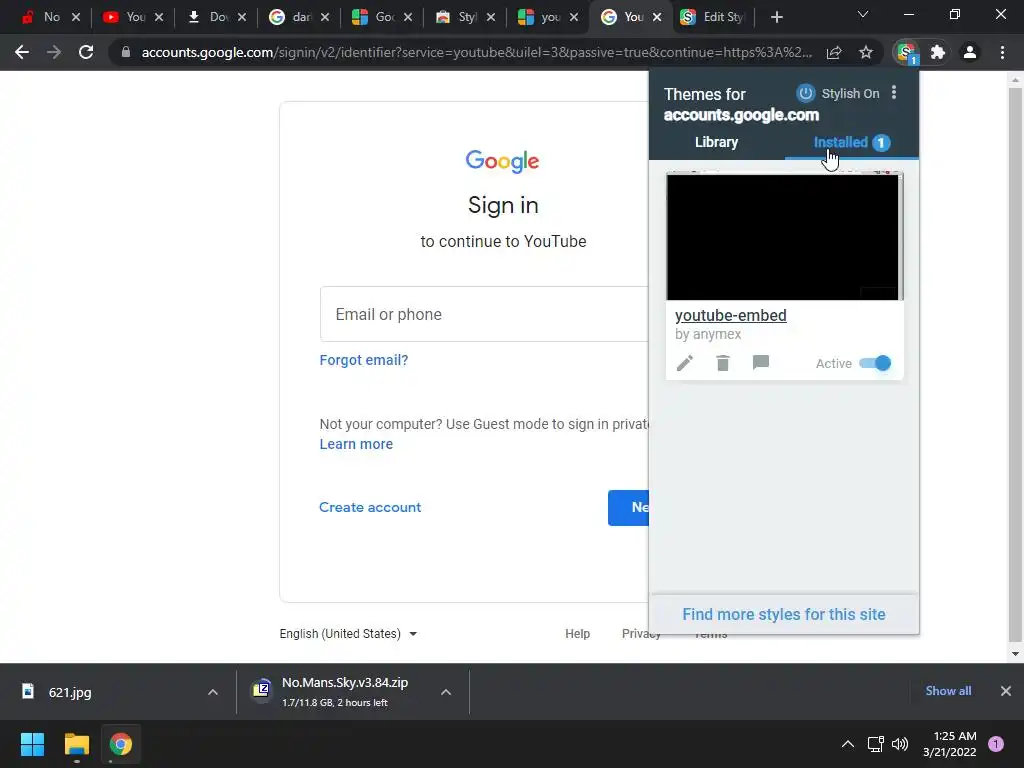Open volume icon in system tray
Screen dimensions: 1024x768
tap(900, 744)
